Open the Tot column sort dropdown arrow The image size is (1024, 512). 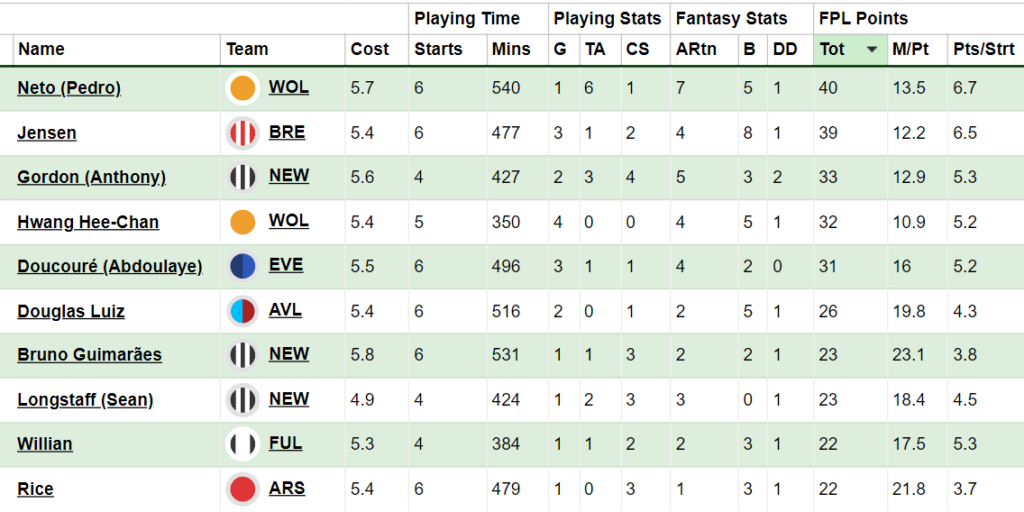pos(871,50)
